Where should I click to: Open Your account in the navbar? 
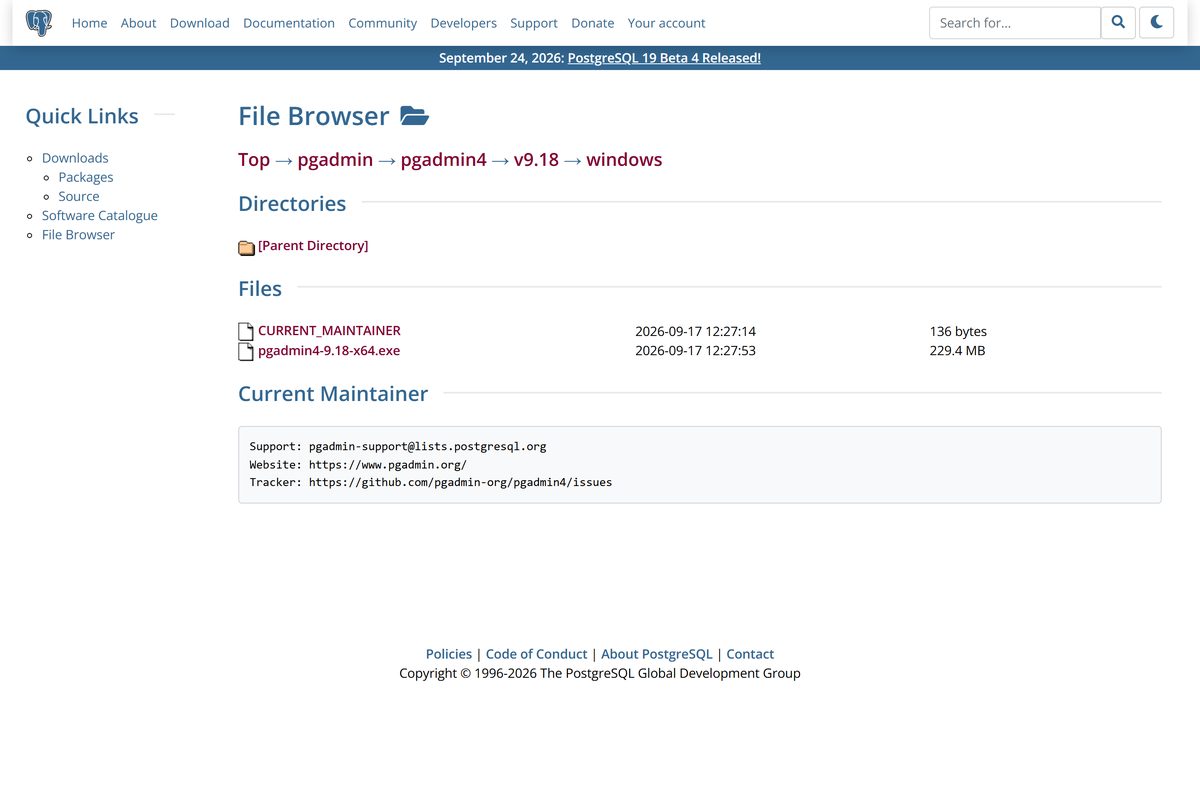667,23
